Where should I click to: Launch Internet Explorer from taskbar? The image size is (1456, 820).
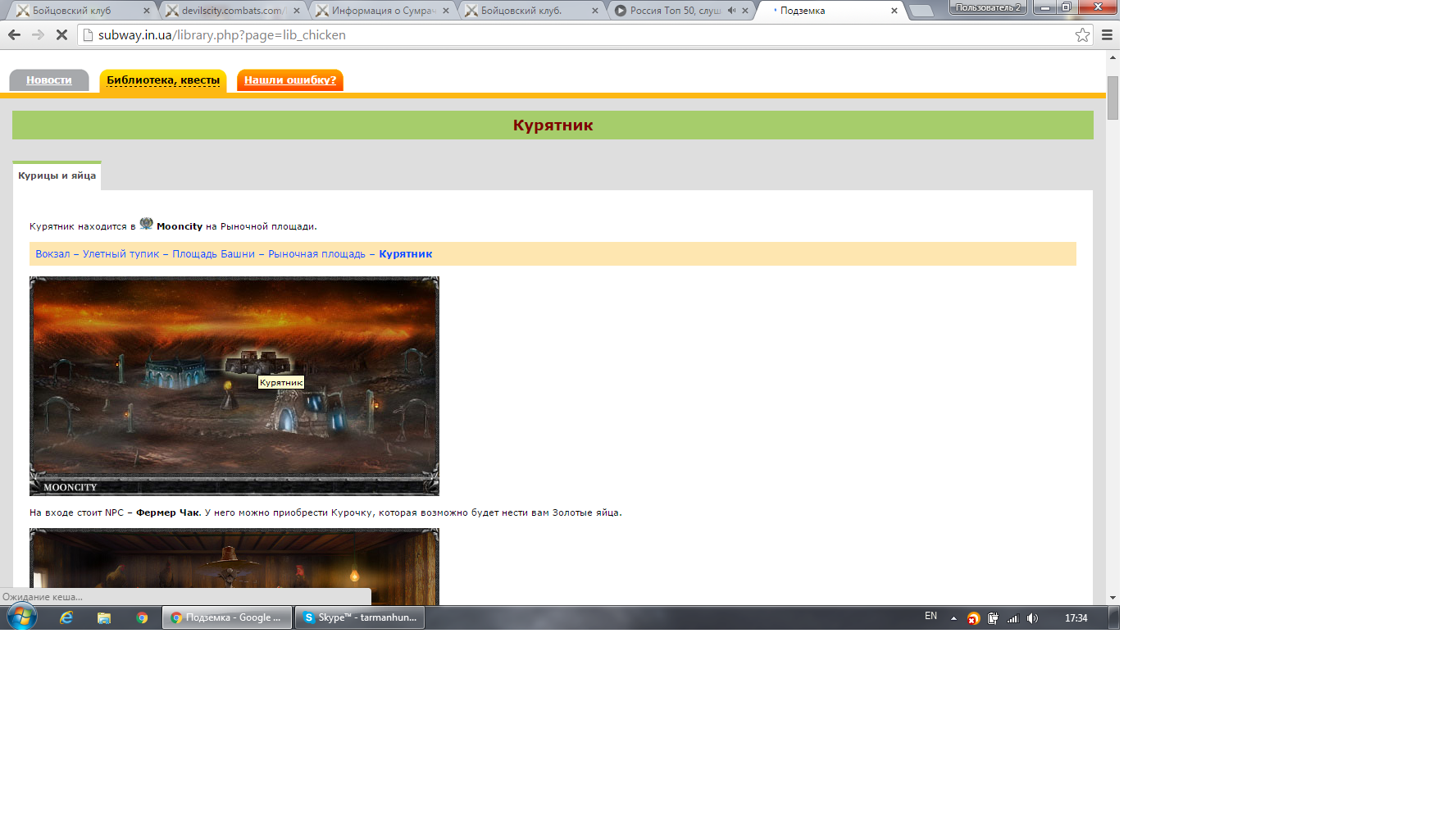[66, 617]
